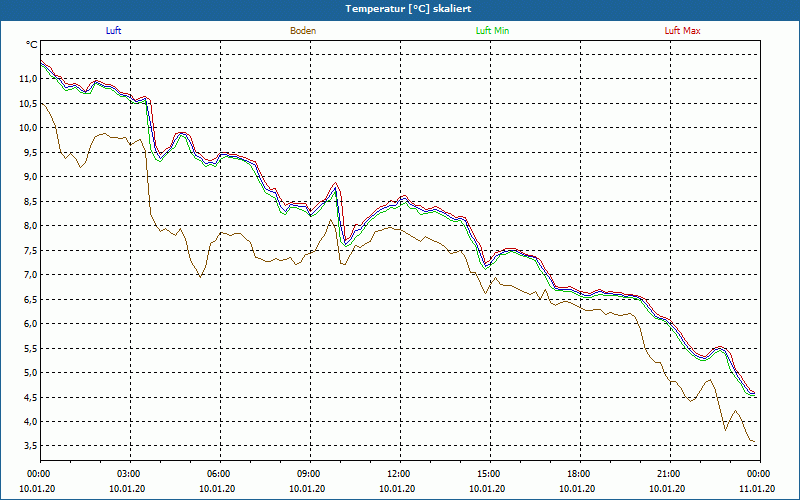
Task: Click the 21:00 time axis label
Action: coord(667,474)
